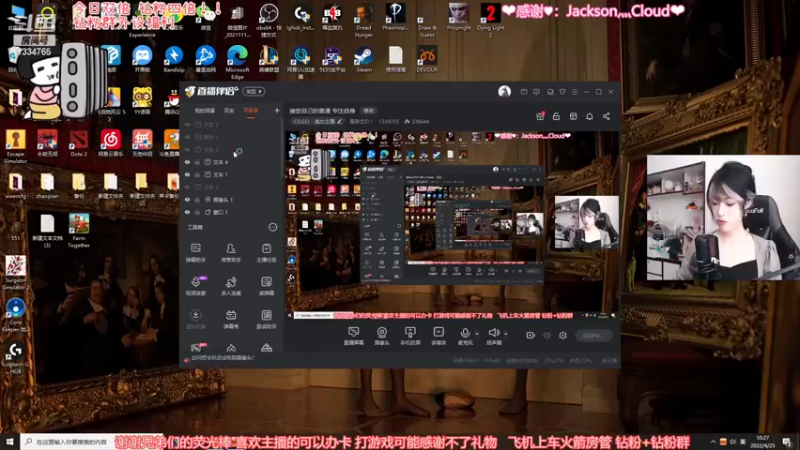The image size is (800, 450).
Task: Open the 歌词助手 tool
Action: 266,319
